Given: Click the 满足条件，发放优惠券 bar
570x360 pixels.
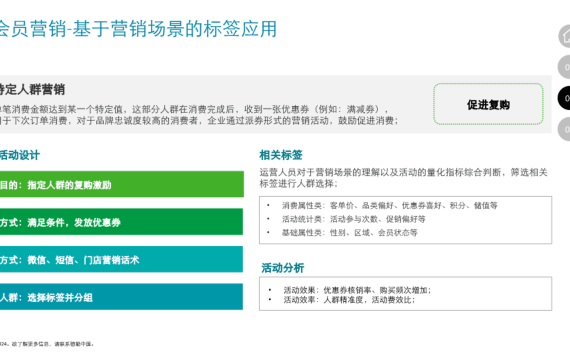Looking at the screenshot, I should point(121,222).
